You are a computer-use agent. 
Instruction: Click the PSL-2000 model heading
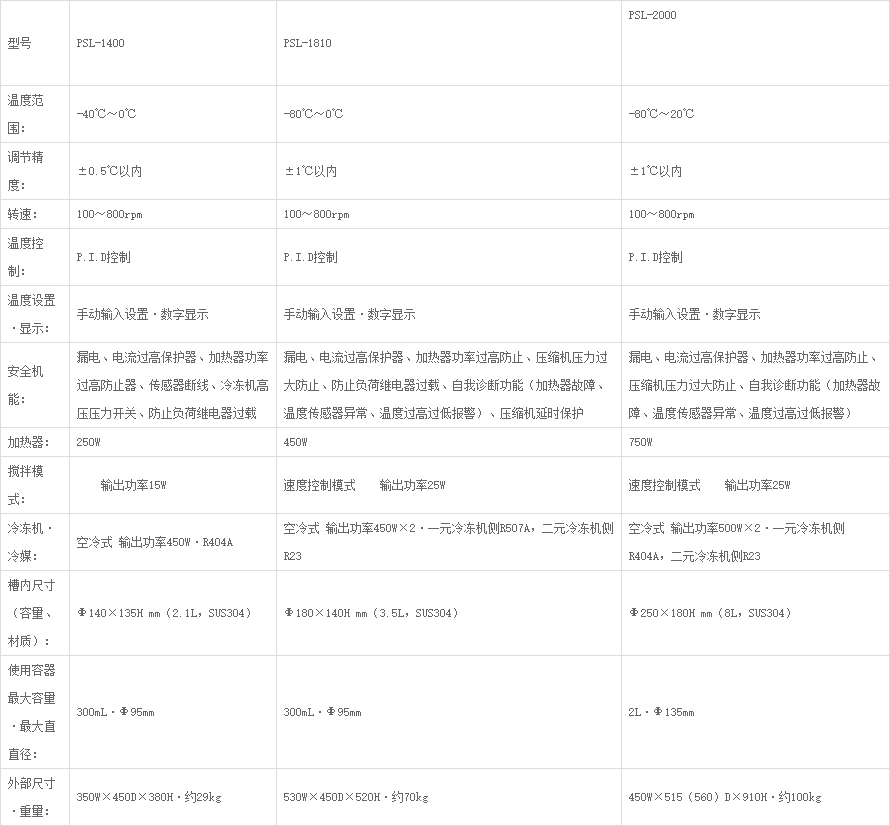point(652,16)
